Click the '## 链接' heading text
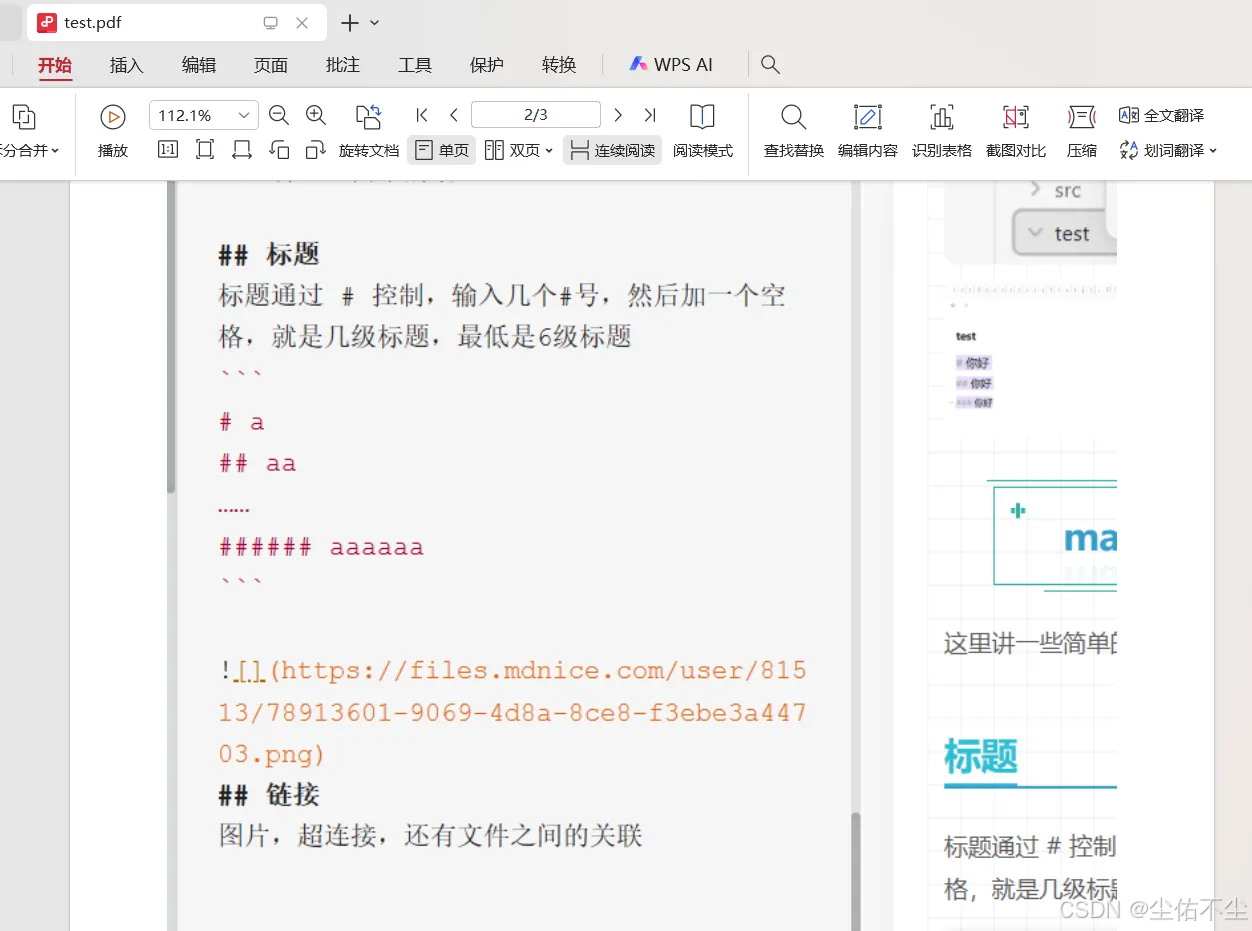The image size is (1252, 931). pyautogui.click(x=269, y=795)
